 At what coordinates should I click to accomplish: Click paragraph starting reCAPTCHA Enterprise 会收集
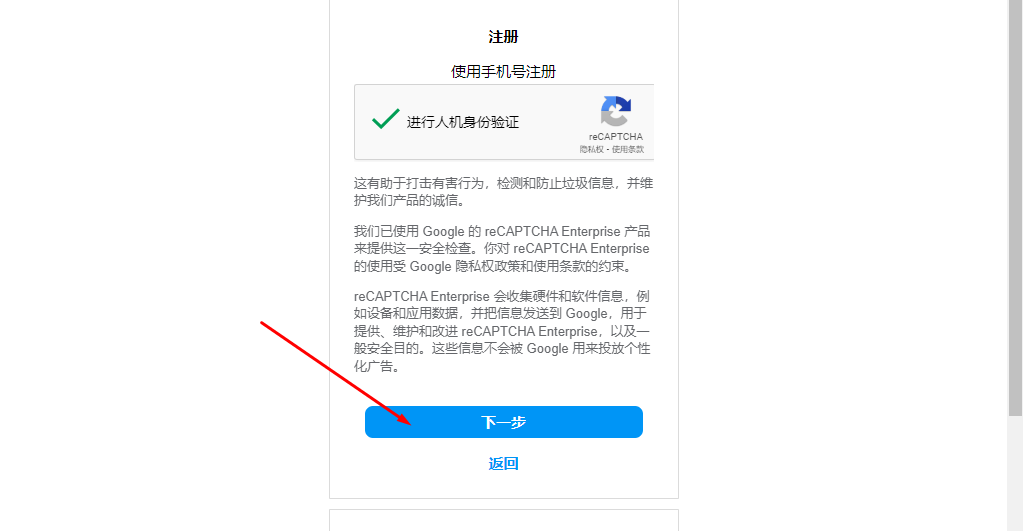pos(502,331)
